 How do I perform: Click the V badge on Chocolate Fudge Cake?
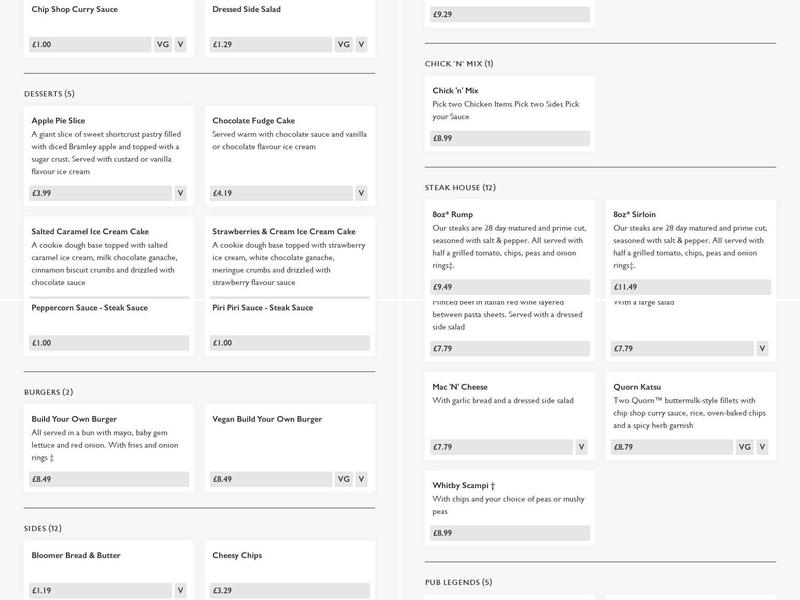point(361,194)
